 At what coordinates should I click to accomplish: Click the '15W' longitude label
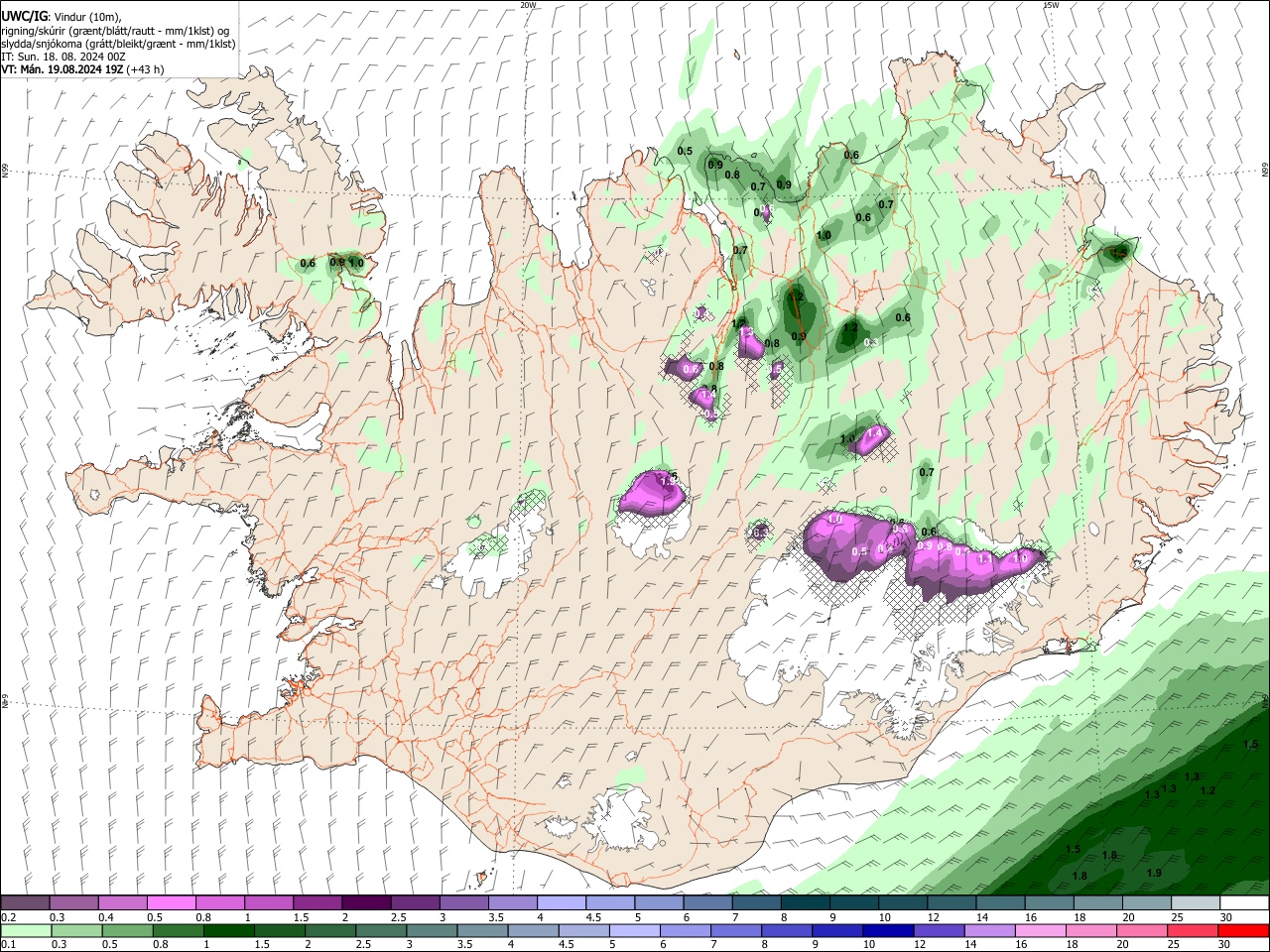pos(1051,5)
